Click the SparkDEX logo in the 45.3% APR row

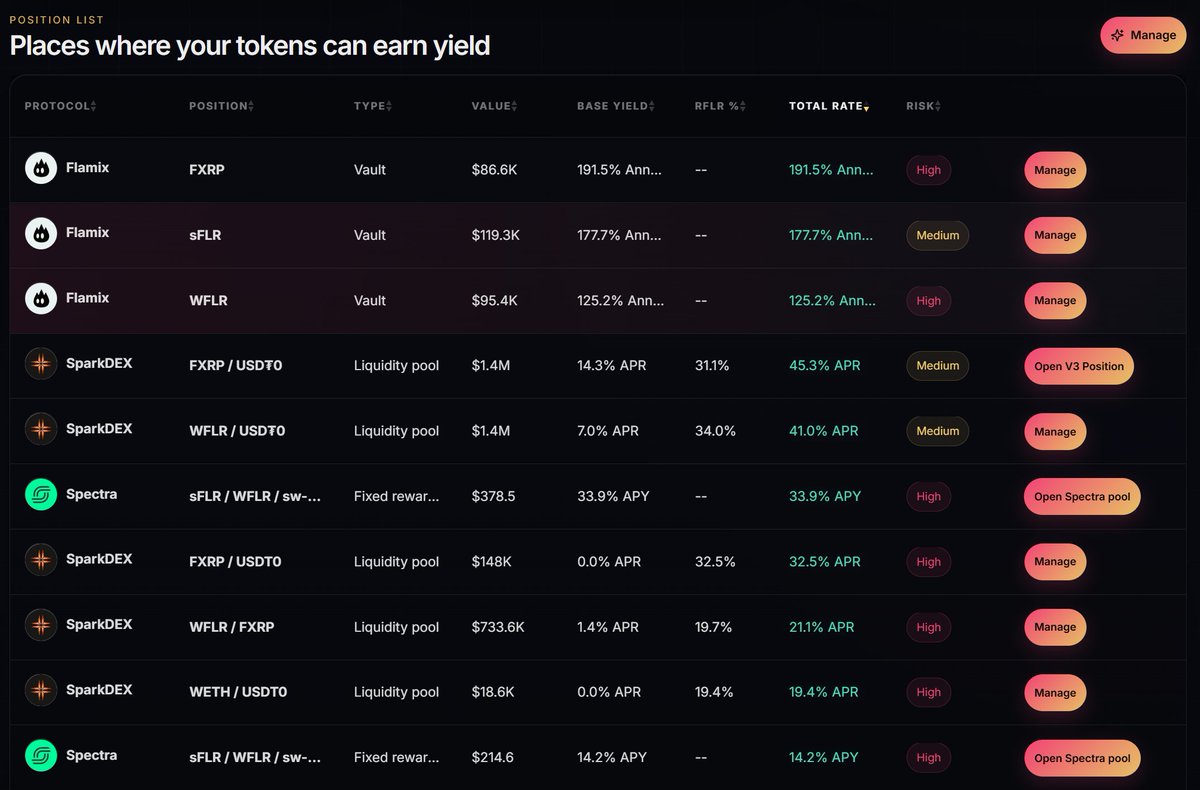point(41,364)
